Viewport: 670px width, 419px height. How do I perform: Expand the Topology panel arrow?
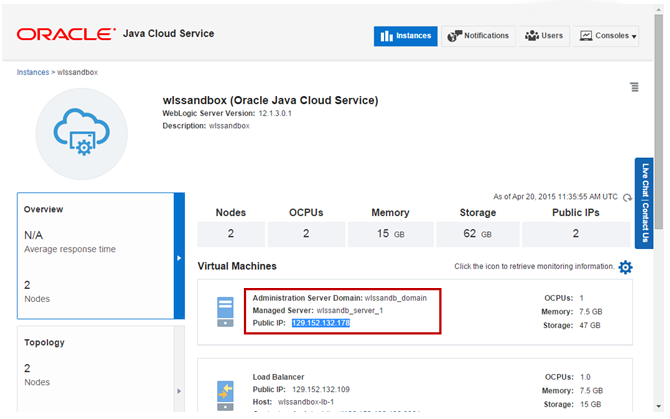tap(179, 390)
